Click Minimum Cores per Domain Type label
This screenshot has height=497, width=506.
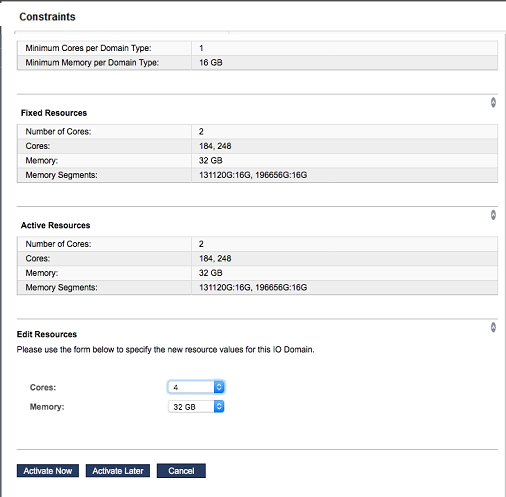88,48
